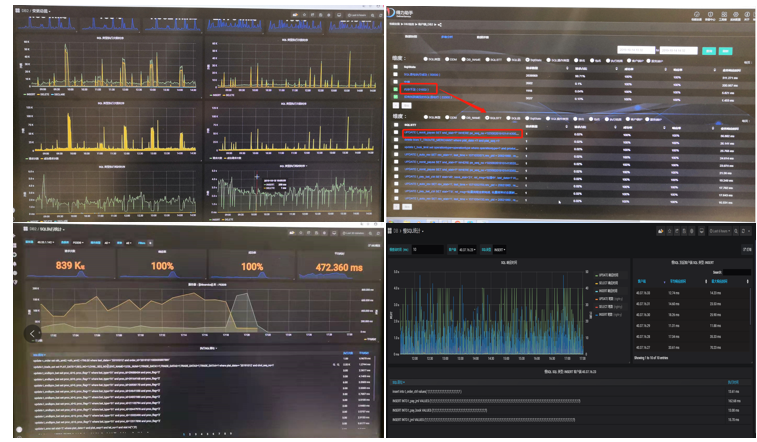The width and height of the screenshot is (757, 442).
Task: Click first teal button beside date fields
Action: 709,51
